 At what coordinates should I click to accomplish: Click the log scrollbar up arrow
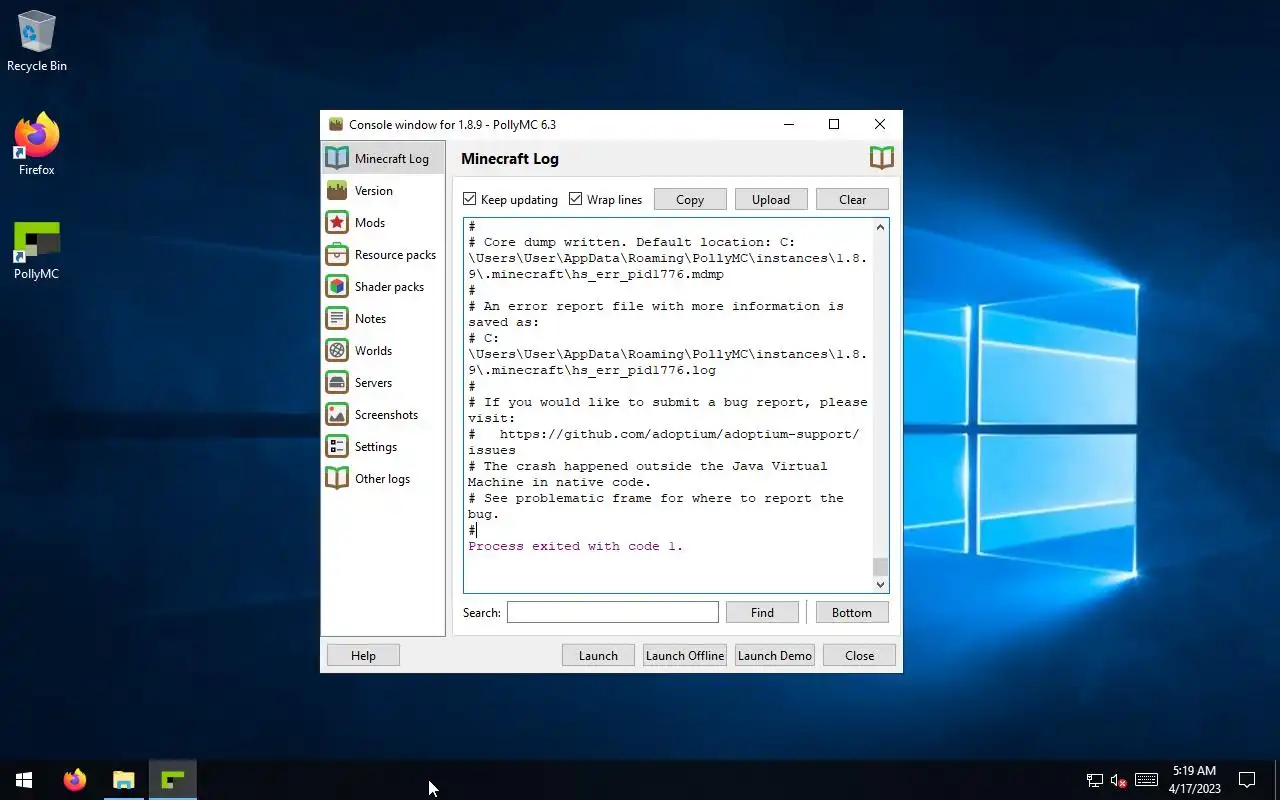tap(880, 227)
